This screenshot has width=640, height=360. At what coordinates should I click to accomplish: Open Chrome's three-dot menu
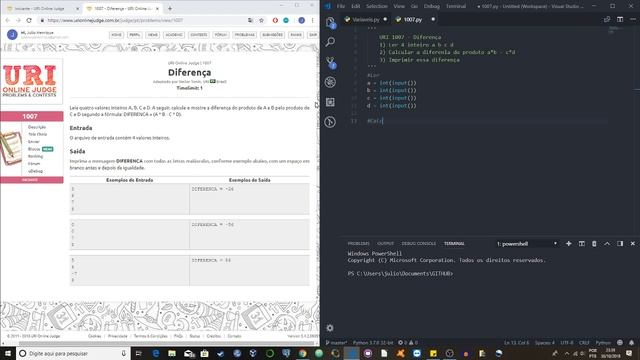click(x=313, y=20)
